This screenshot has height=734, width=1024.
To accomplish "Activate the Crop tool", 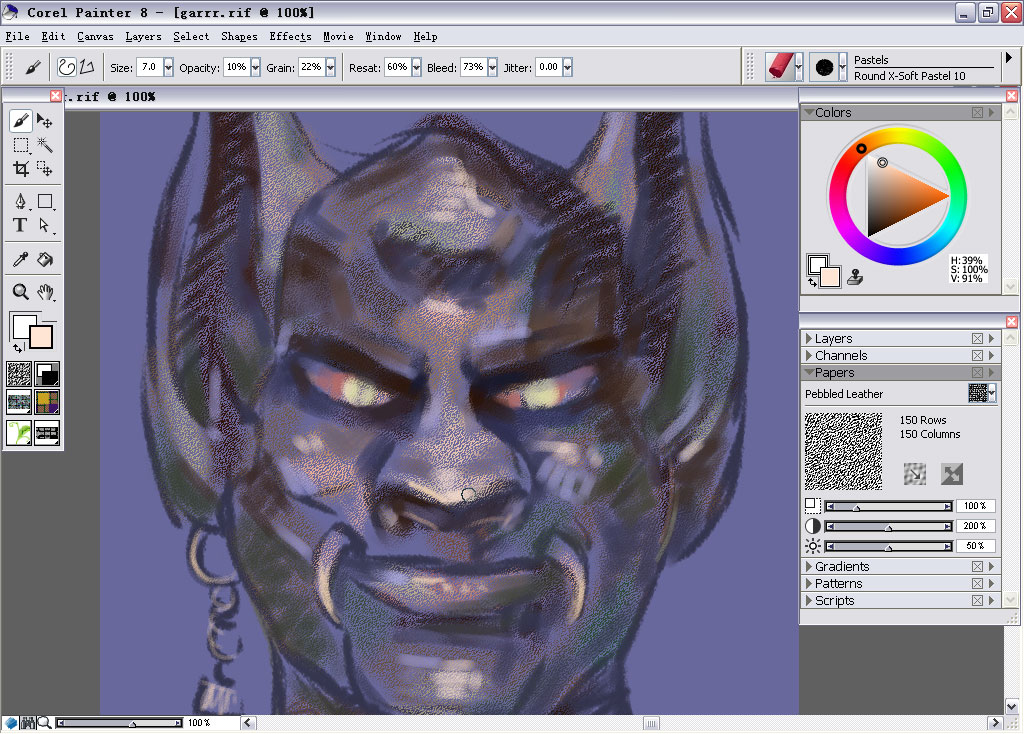I will pos(21,169).
